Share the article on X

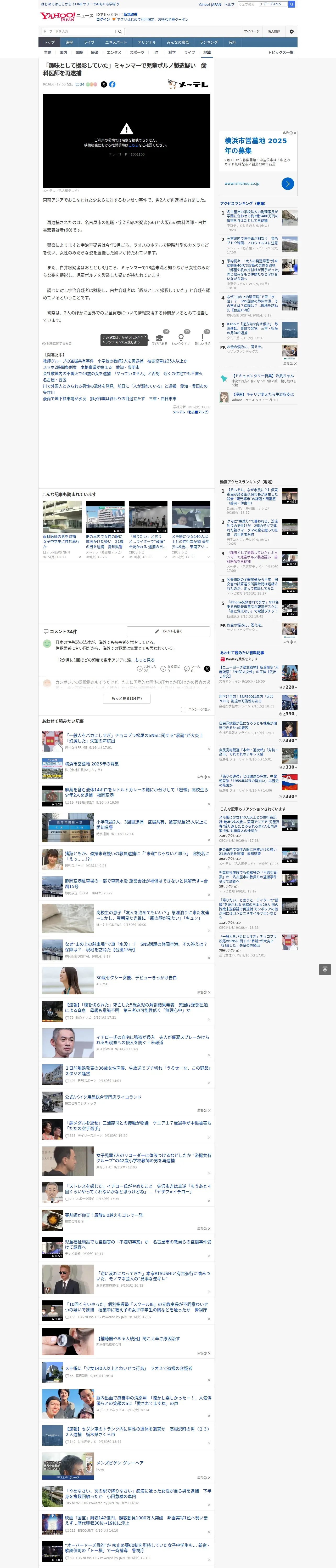104,85
